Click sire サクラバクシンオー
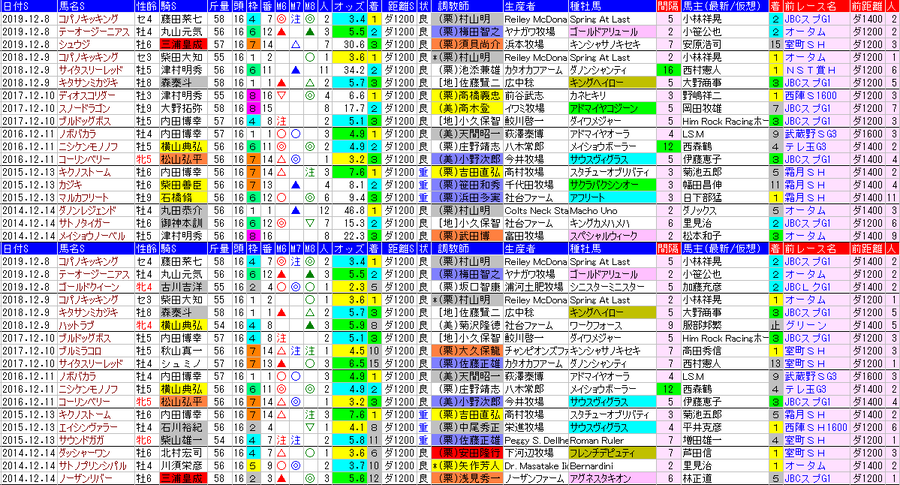 604,185
